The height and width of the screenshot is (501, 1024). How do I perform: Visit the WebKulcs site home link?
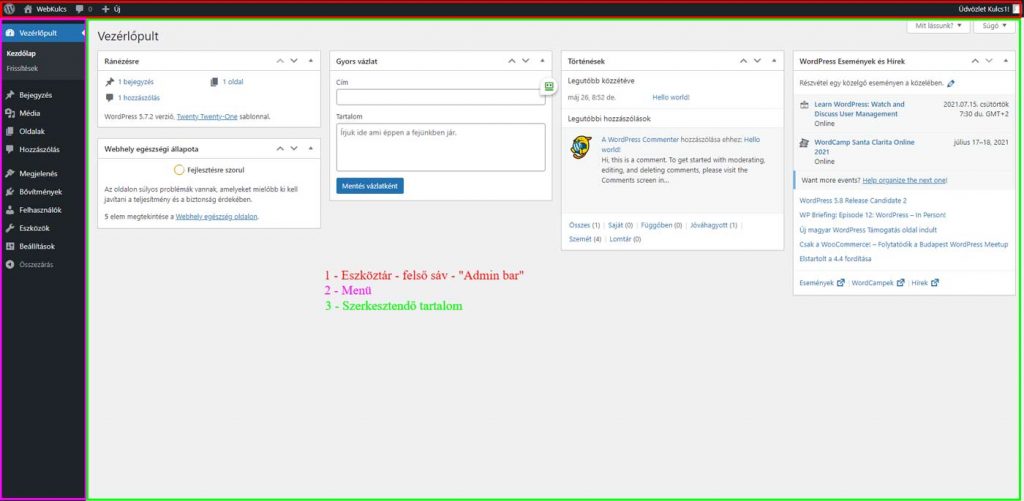click(45, 9)
